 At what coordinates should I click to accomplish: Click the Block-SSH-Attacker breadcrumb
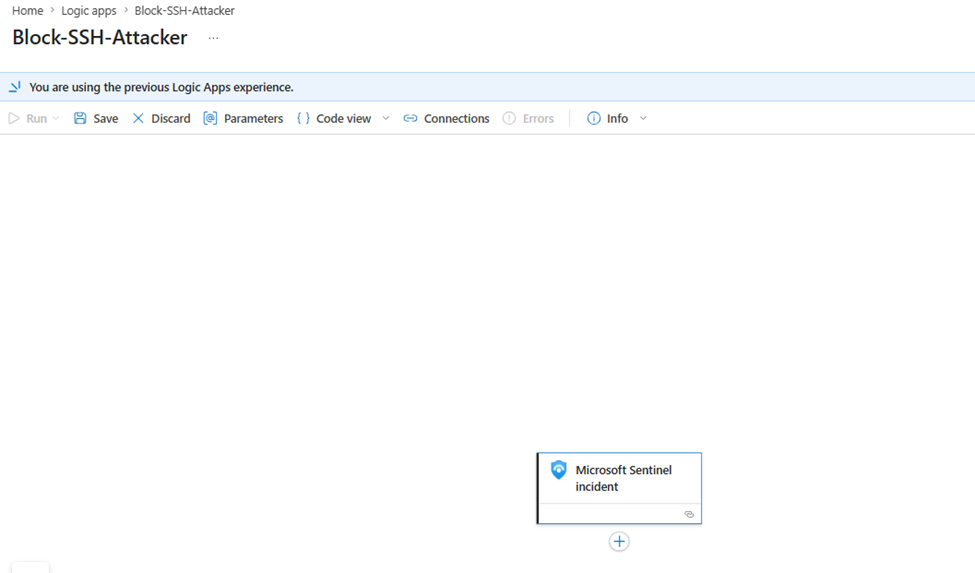(185, 11)
